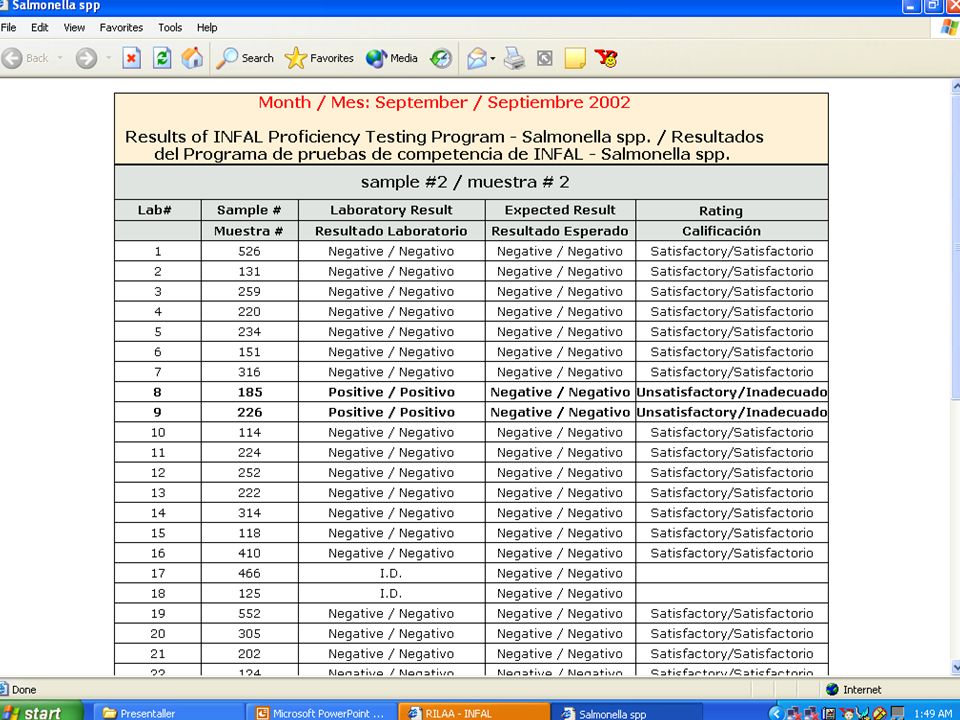This screenshot has width=960, height=720.
Task: Open the View menu
Action: [x=74, y=28]
